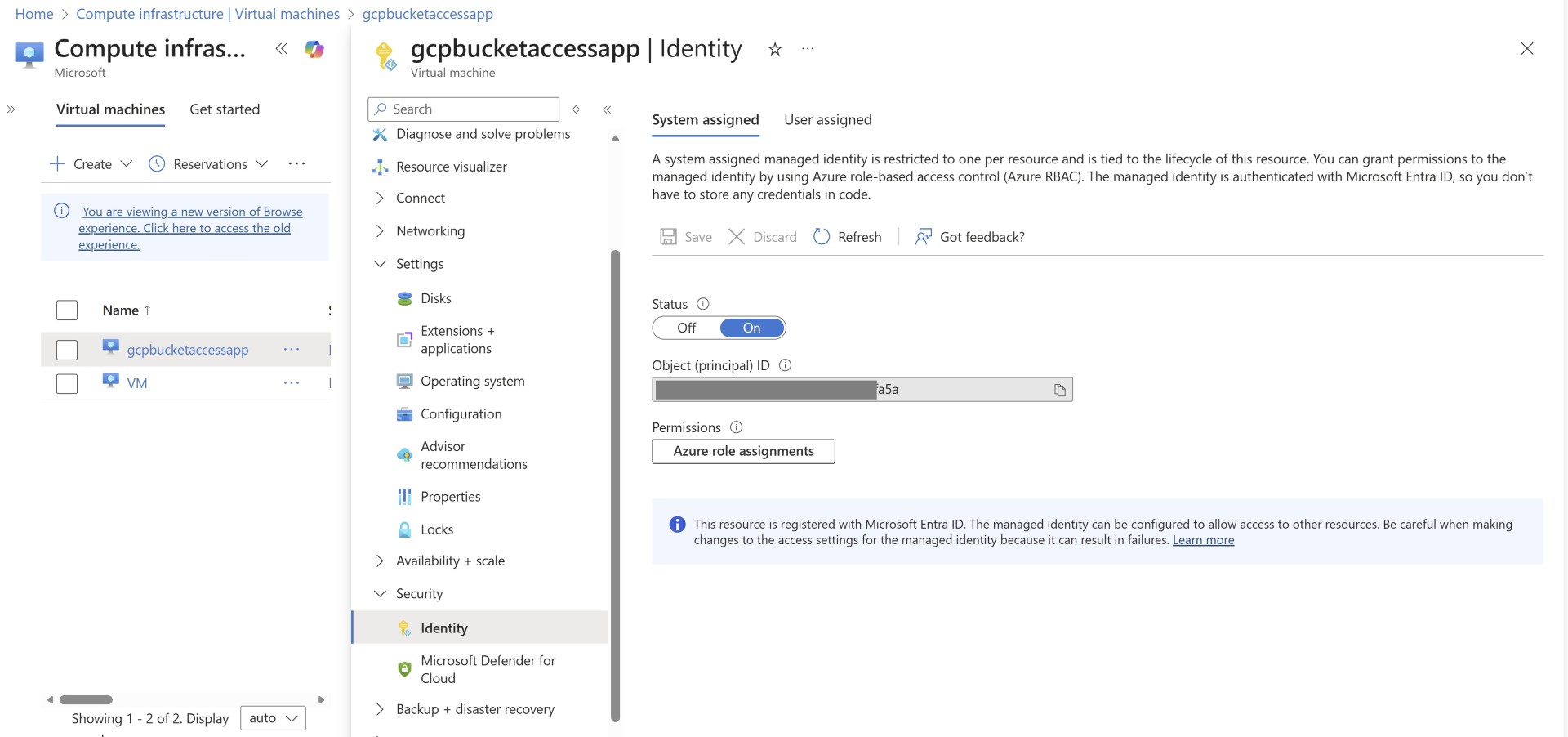
Task: Open the Create dropdown
Action: click(x=91, y=164)
